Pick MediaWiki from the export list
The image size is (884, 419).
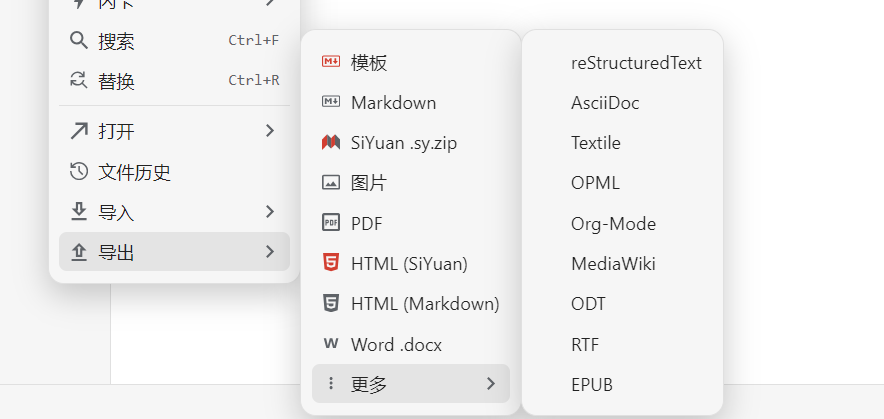coord(613,264)
